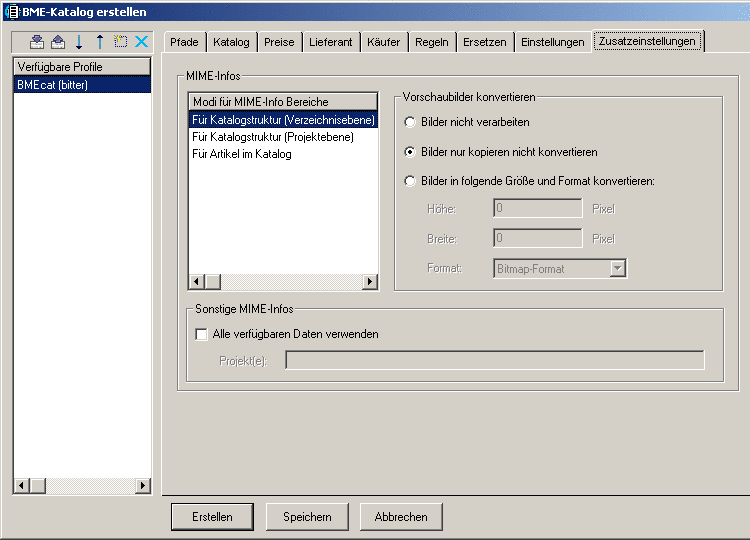
Task: Go to the Einstellungen tab
Action: (552, 42)
